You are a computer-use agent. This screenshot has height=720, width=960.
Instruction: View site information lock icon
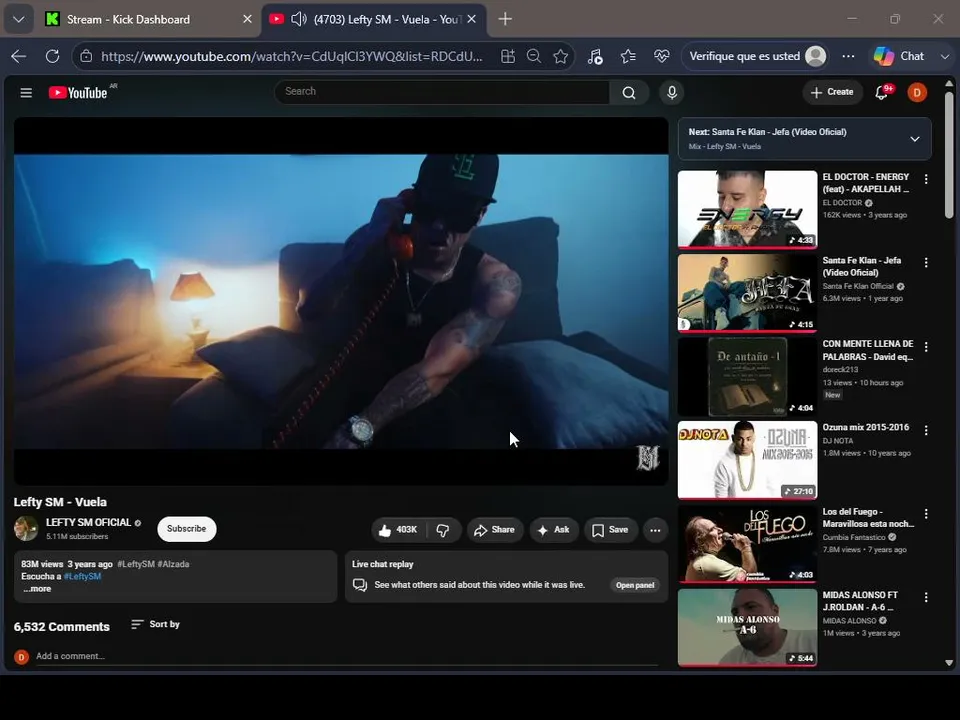coord(86,56)
